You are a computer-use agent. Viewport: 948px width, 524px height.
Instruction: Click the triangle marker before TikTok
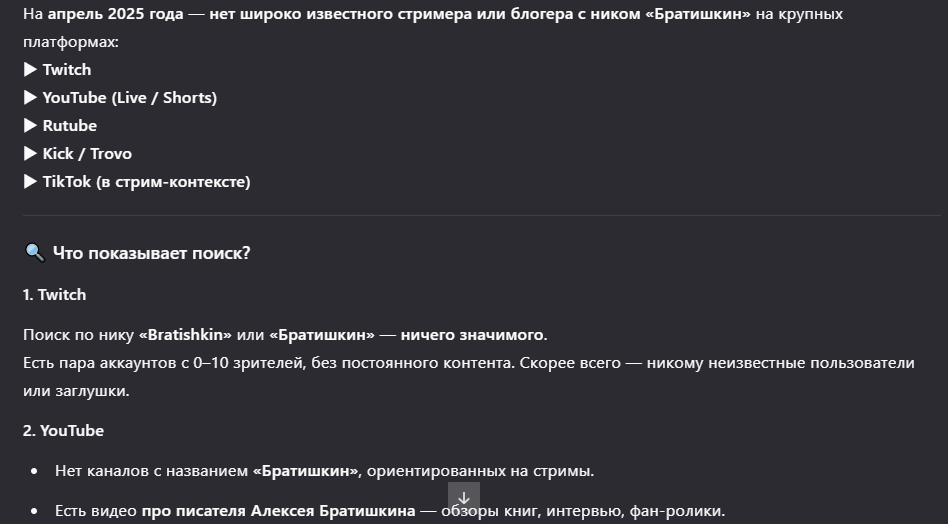pos(30,182)
